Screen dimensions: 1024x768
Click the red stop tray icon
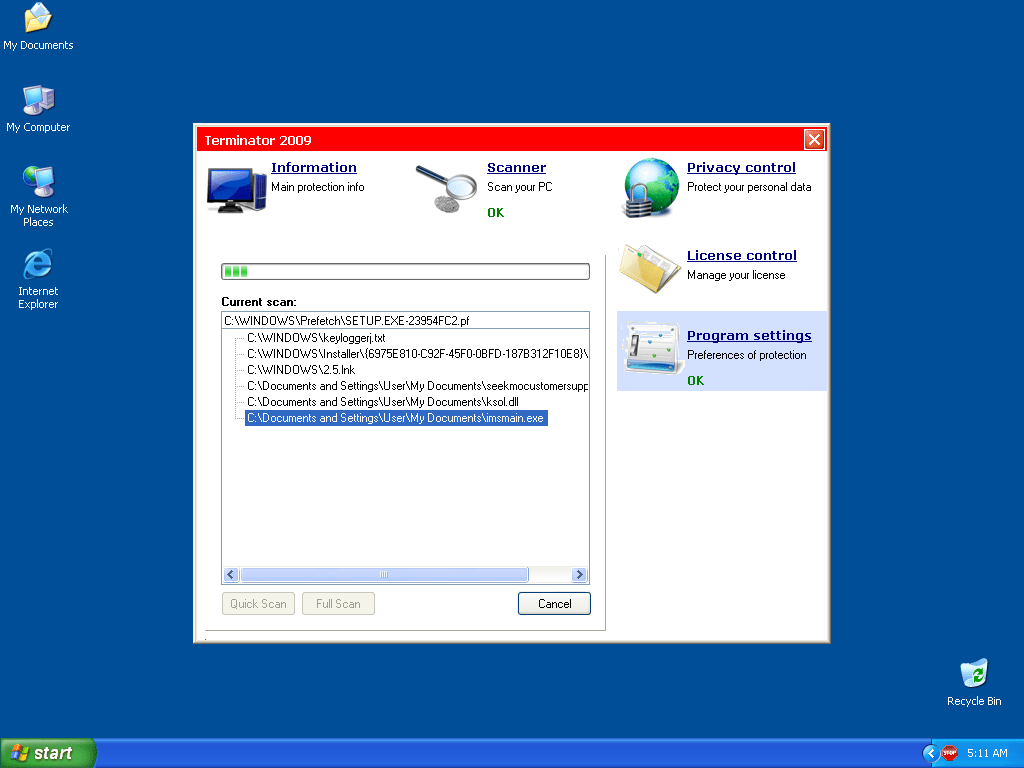click(x=950, y=753)
